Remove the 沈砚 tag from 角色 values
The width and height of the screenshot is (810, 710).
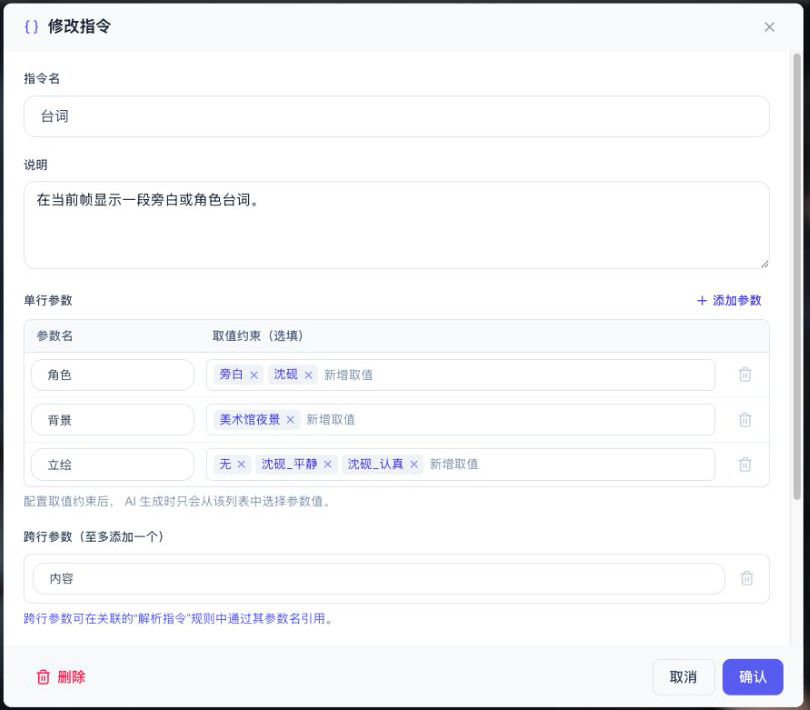pyautogui.click(x=308, y=375)
